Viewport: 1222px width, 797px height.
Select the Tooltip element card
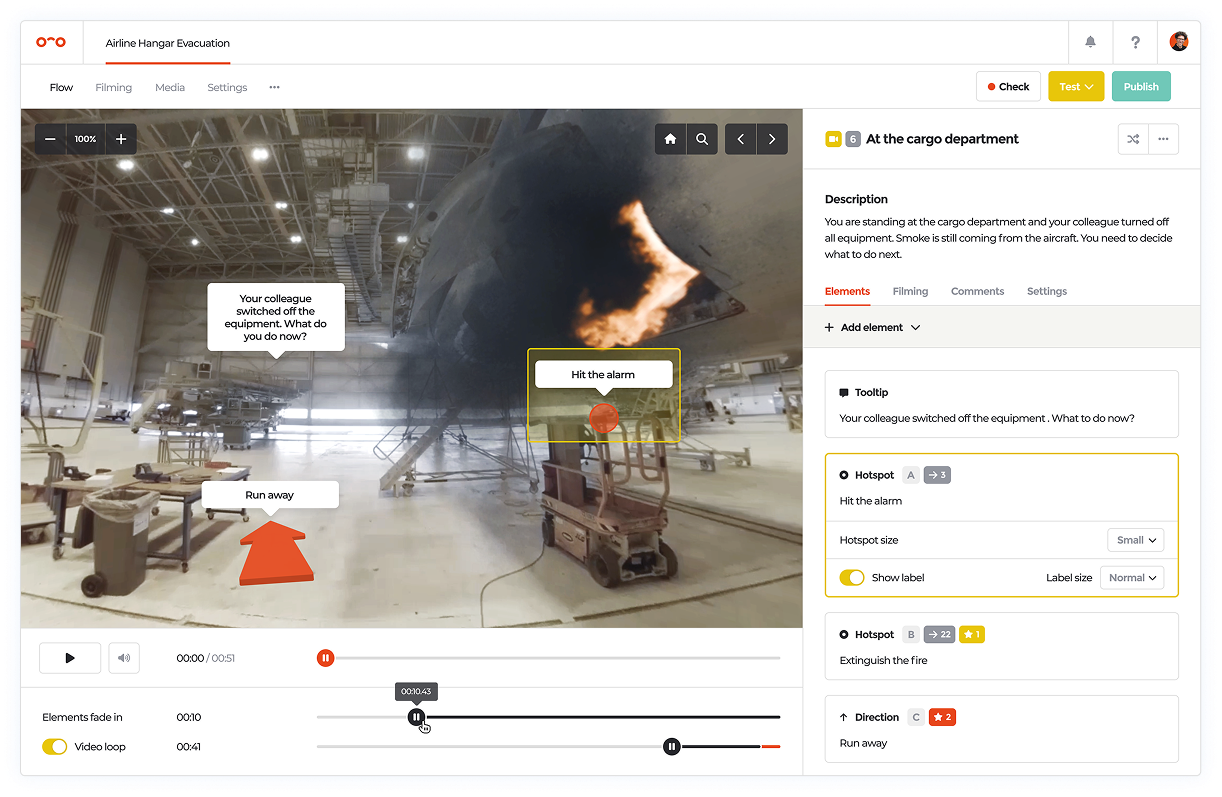pyautogui.click(x=1001, y=404)
